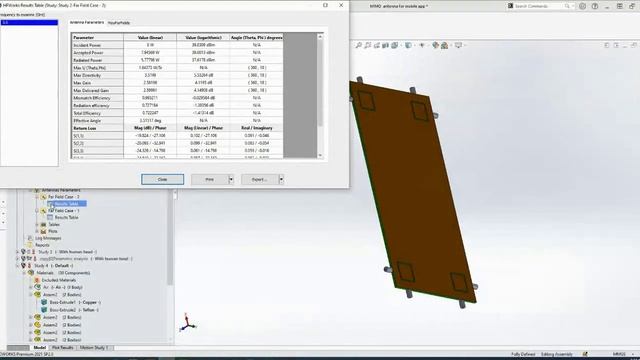Click the Previous View icon in view toolbar

[377, 45]
